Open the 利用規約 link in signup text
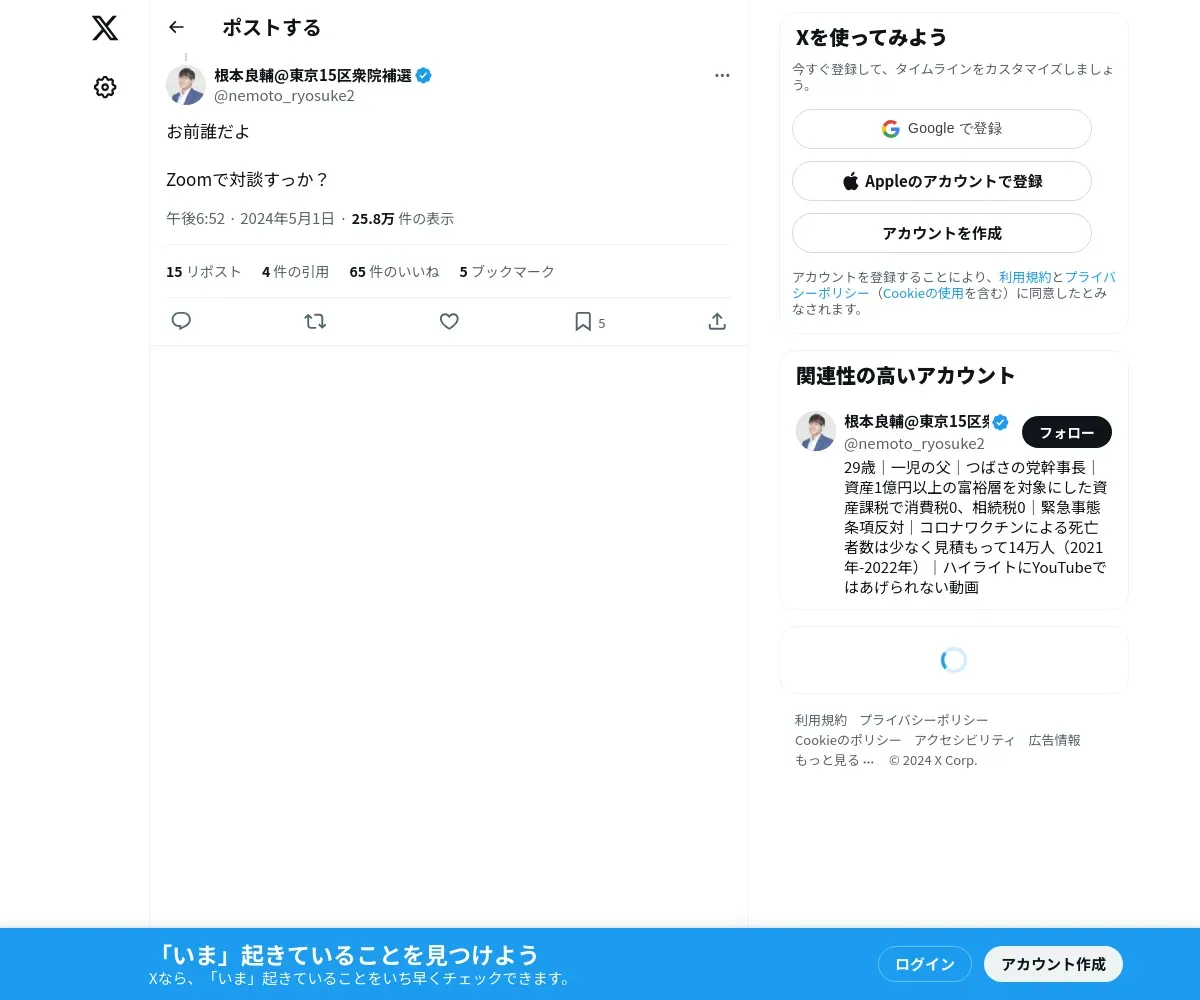This screenshot has width=1200, height=1000. (1025, 277)
